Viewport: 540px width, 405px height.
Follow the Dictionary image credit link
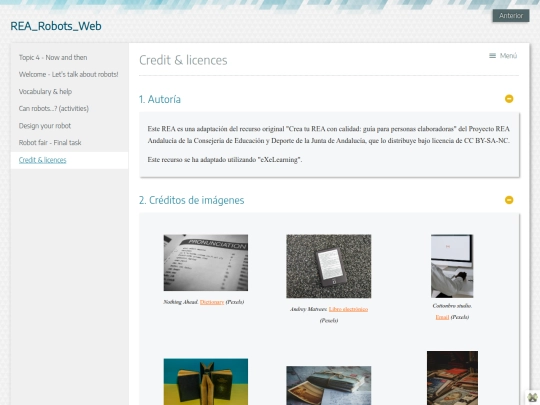point(212,302)
